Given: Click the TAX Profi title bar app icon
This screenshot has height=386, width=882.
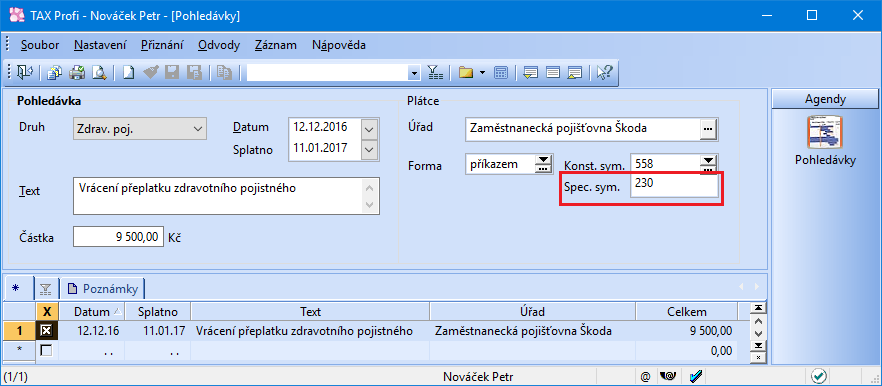Looking at the screenshot, I should coord(17,16).
